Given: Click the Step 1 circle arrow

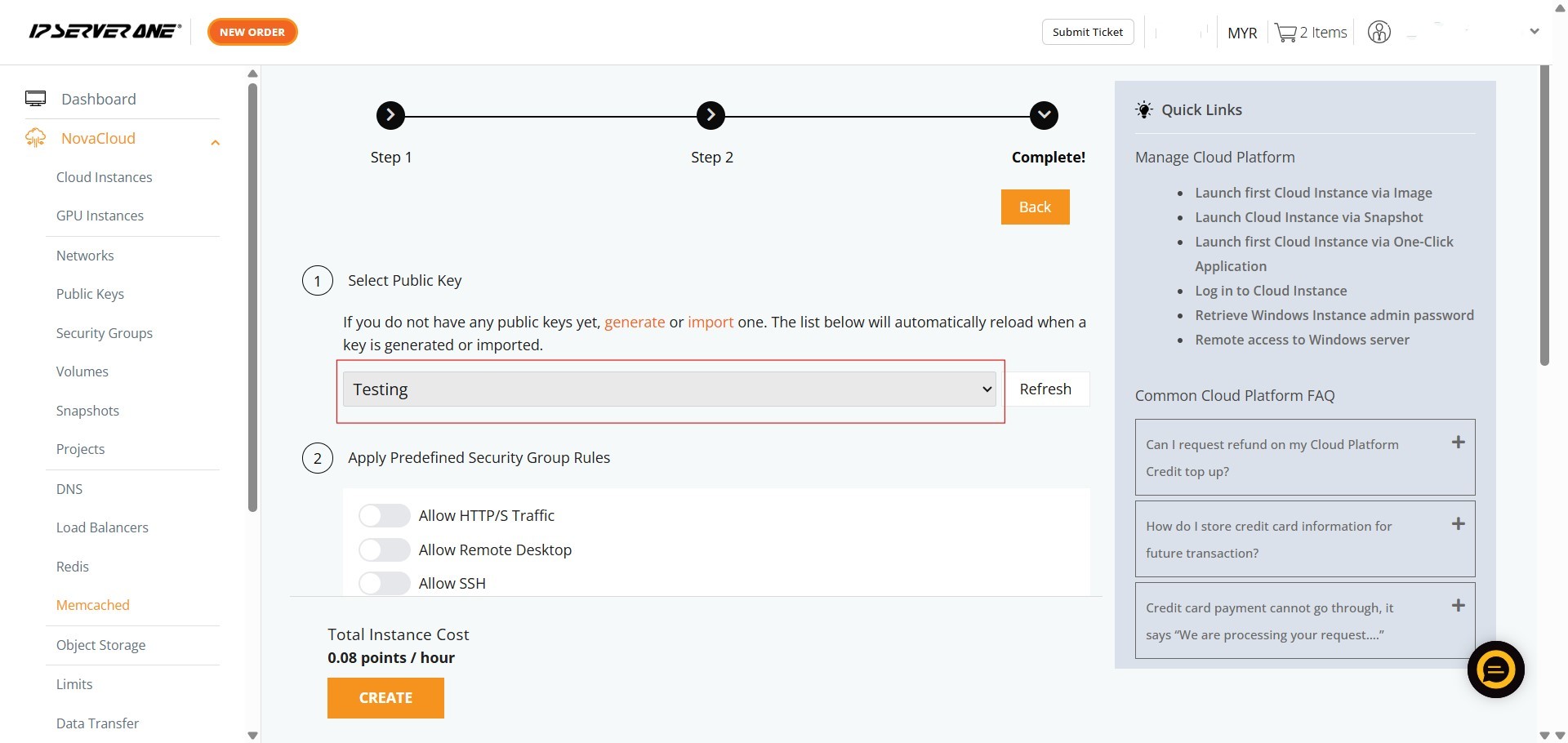Looking at the screenshot, I should click(x=390, y=116).
